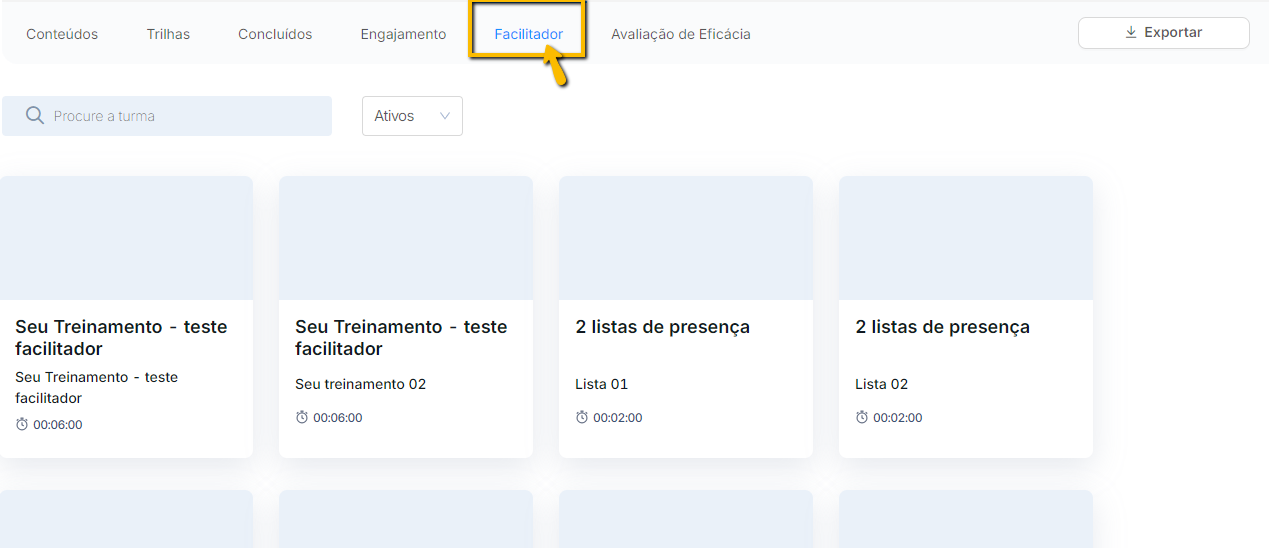Click the clock icon on Lista 01 card
Image resolution: width=1269 pixels, height=548 pixels.
[582, 417]
